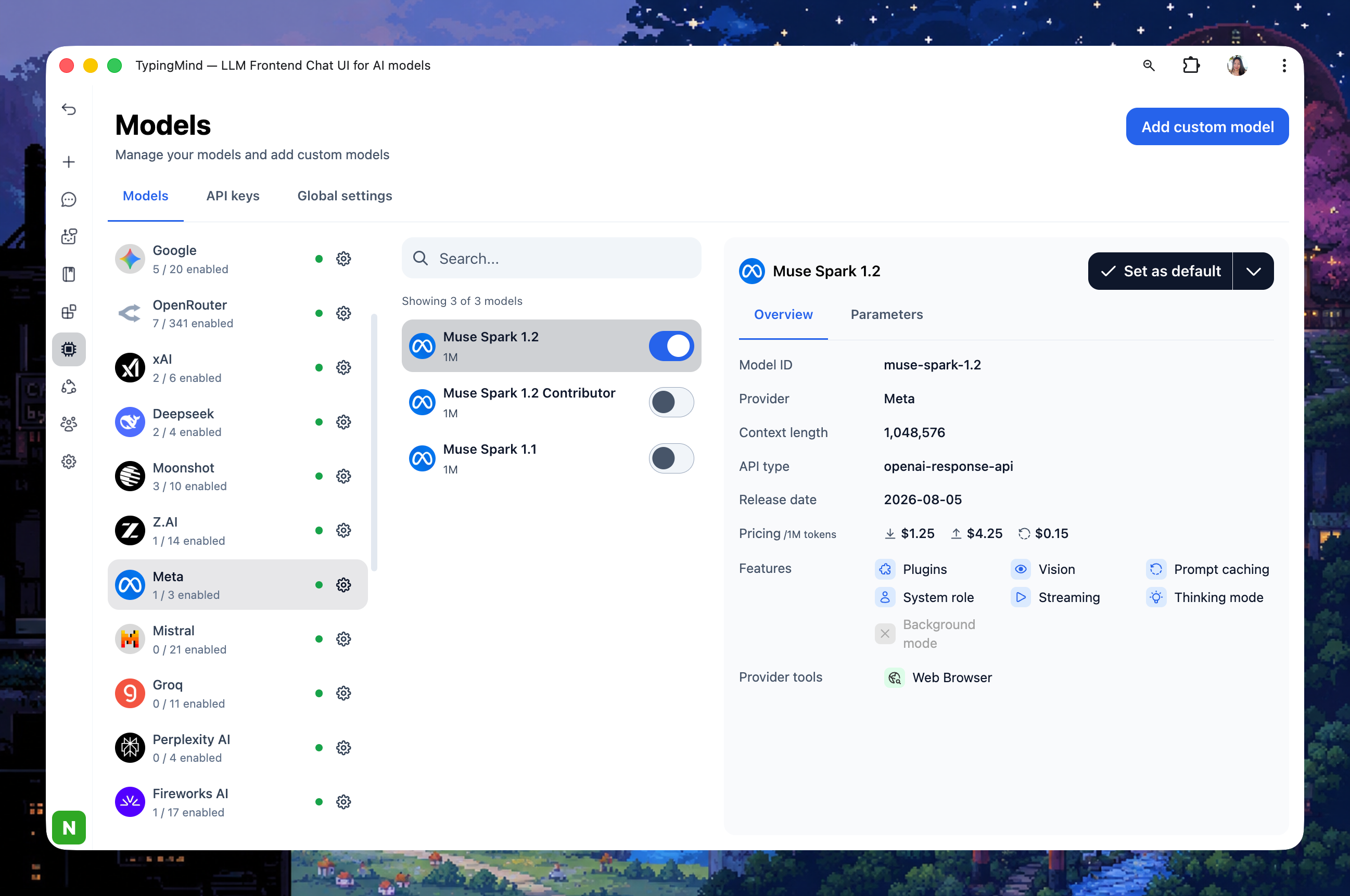Click the magnifier icon in the window title bar
Viewport: 1350px width, 896px height.
click(1149, 65)
